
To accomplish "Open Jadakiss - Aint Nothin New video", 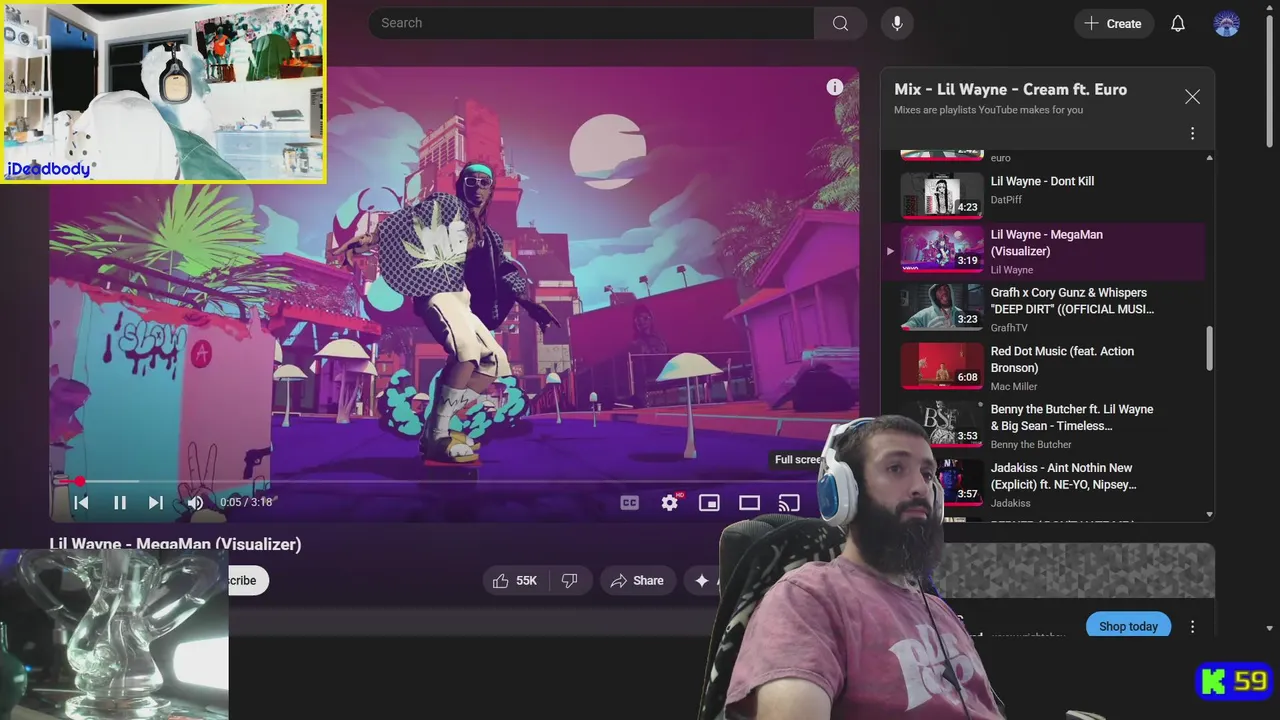I will [1064, 476].
